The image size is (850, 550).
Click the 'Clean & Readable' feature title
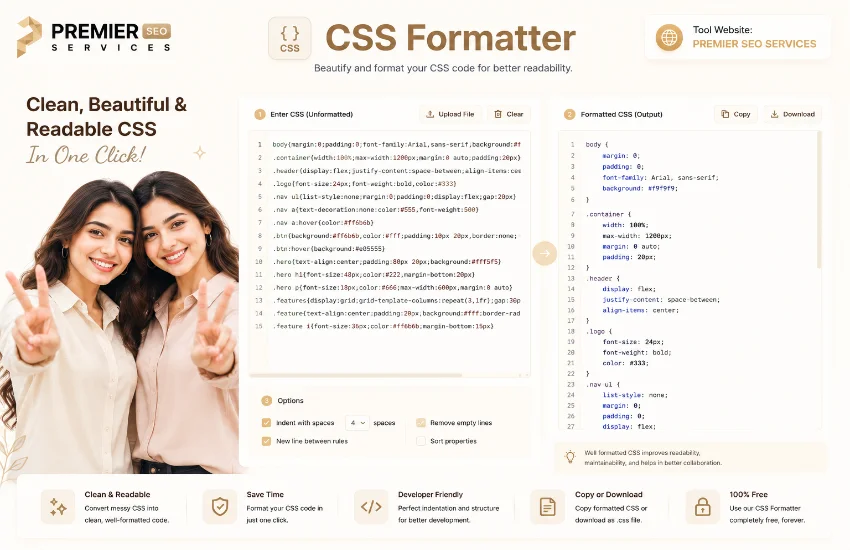117,494
